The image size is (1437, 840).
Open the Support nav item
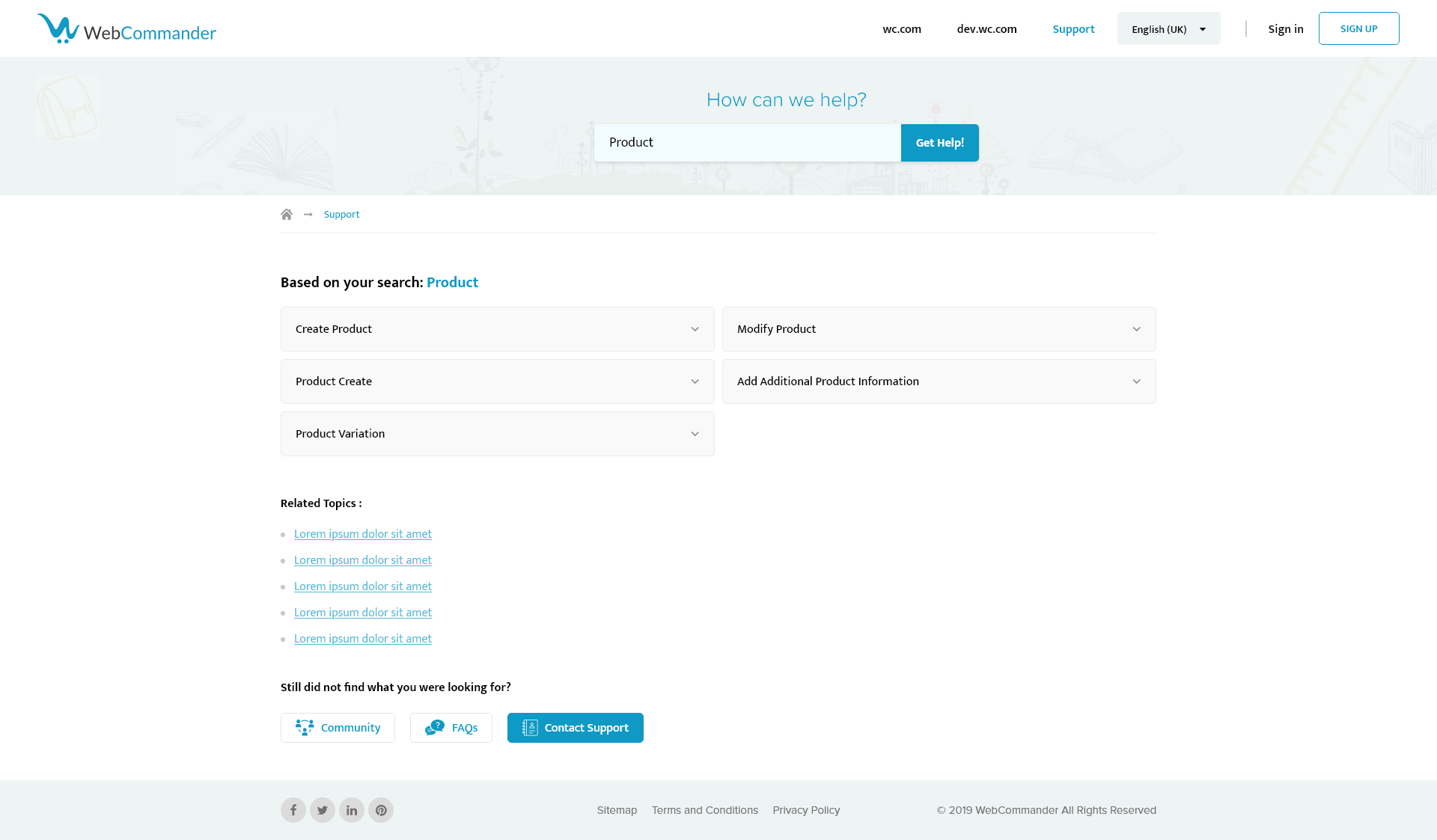pos(1073,29)
